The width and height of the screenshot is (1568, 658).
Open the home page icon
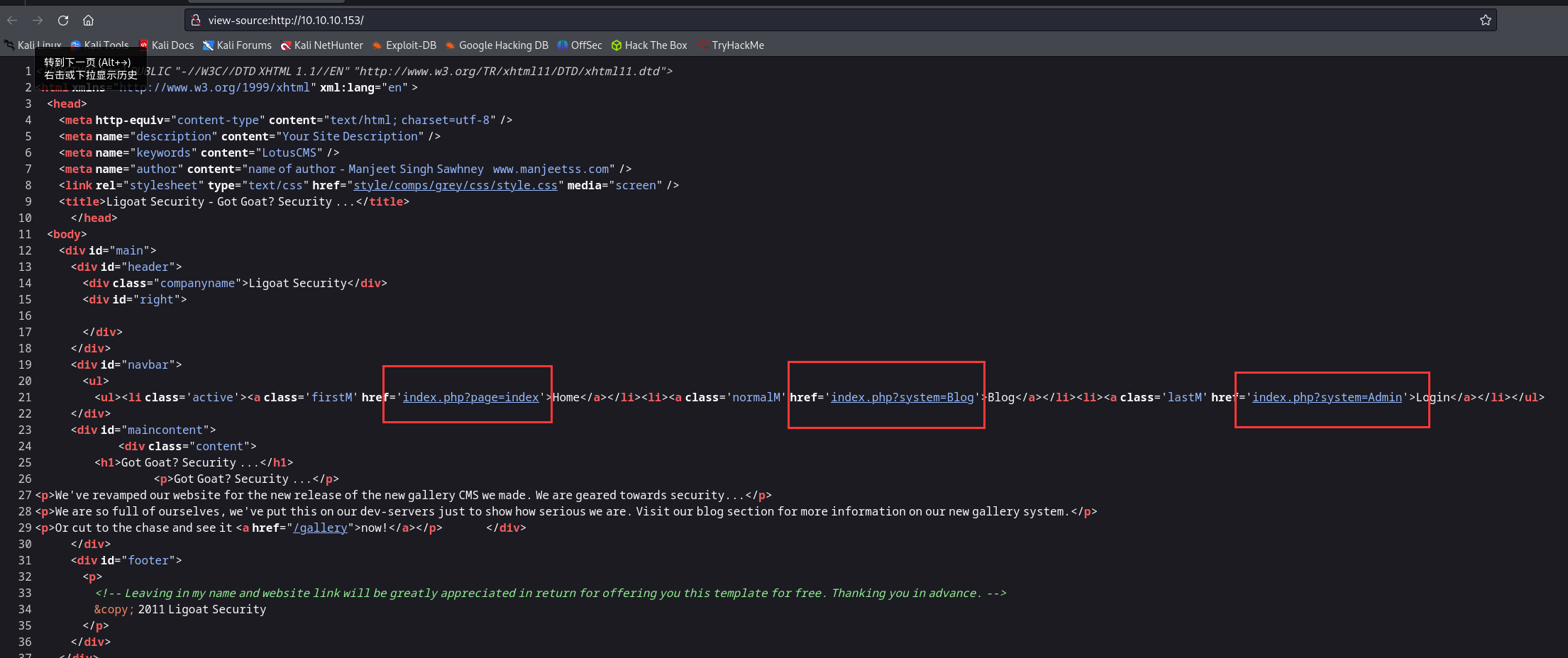click(88, 20)
